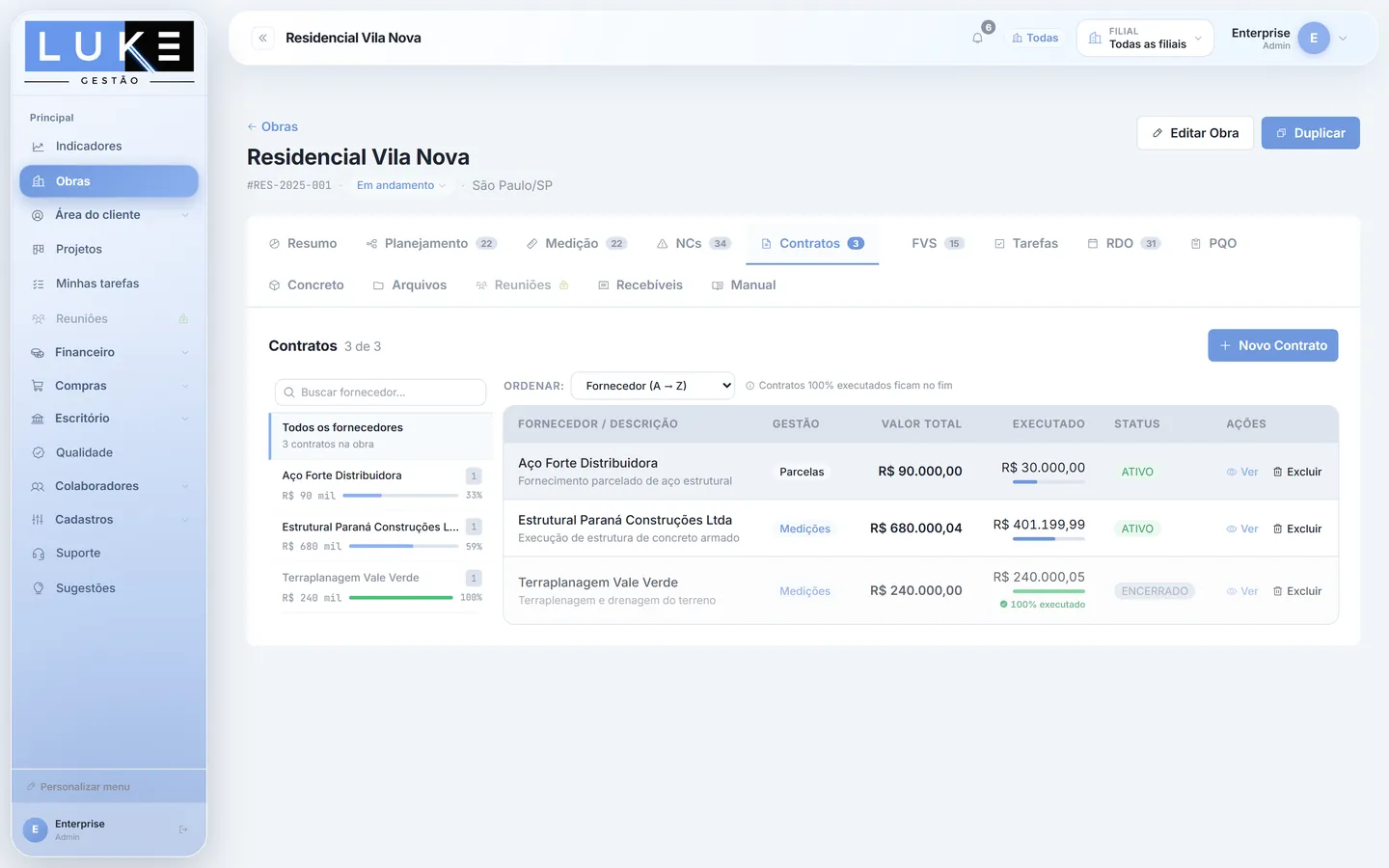Click the eye icon for Estrutural Paraná Construções
The width and height of the screenshot is (1389, 868).
(x=1232, y=529)
